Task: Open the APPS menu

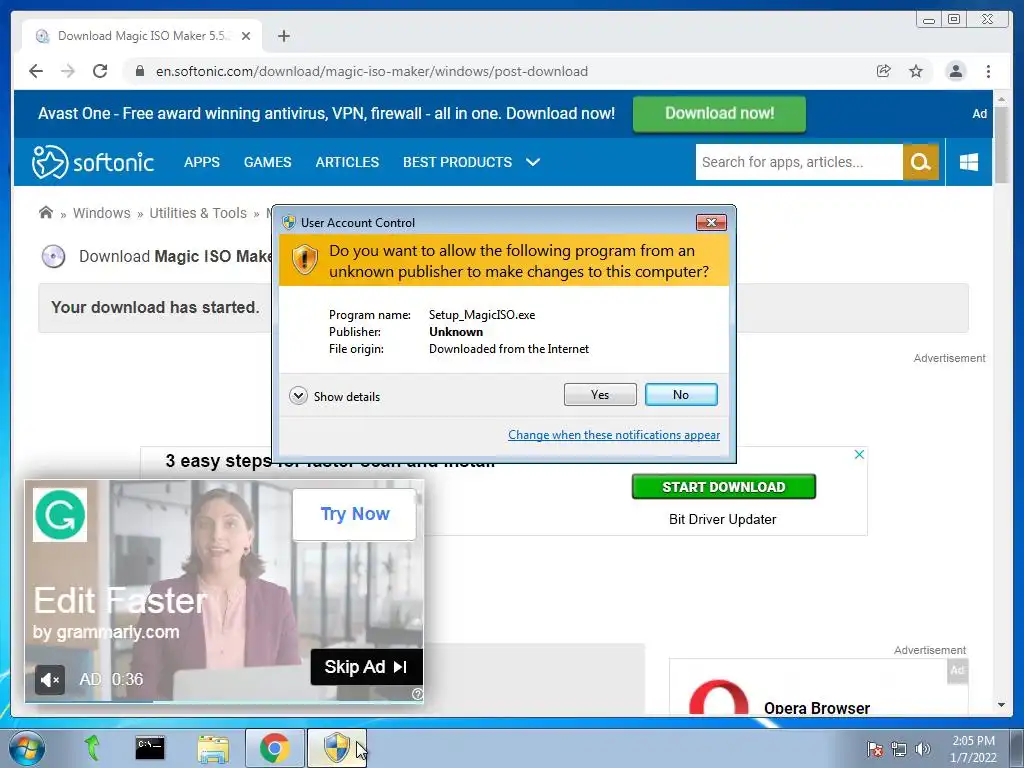Action: pyautogui.click(x=202, y=162)
